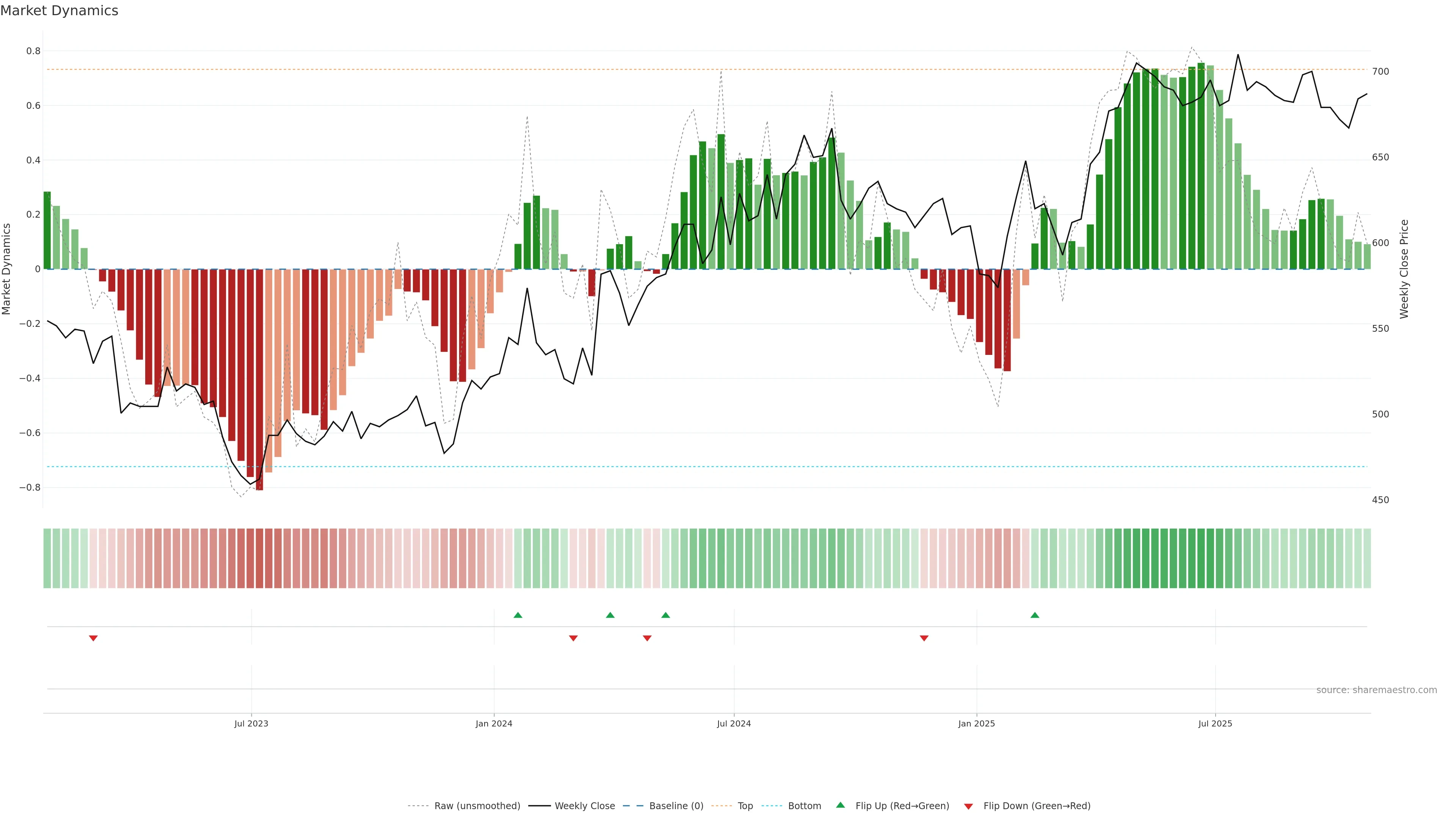This screenshot has width=1456, height=819.
Task: Click the Market Dynamics chart title
Action: coord(60,11)
